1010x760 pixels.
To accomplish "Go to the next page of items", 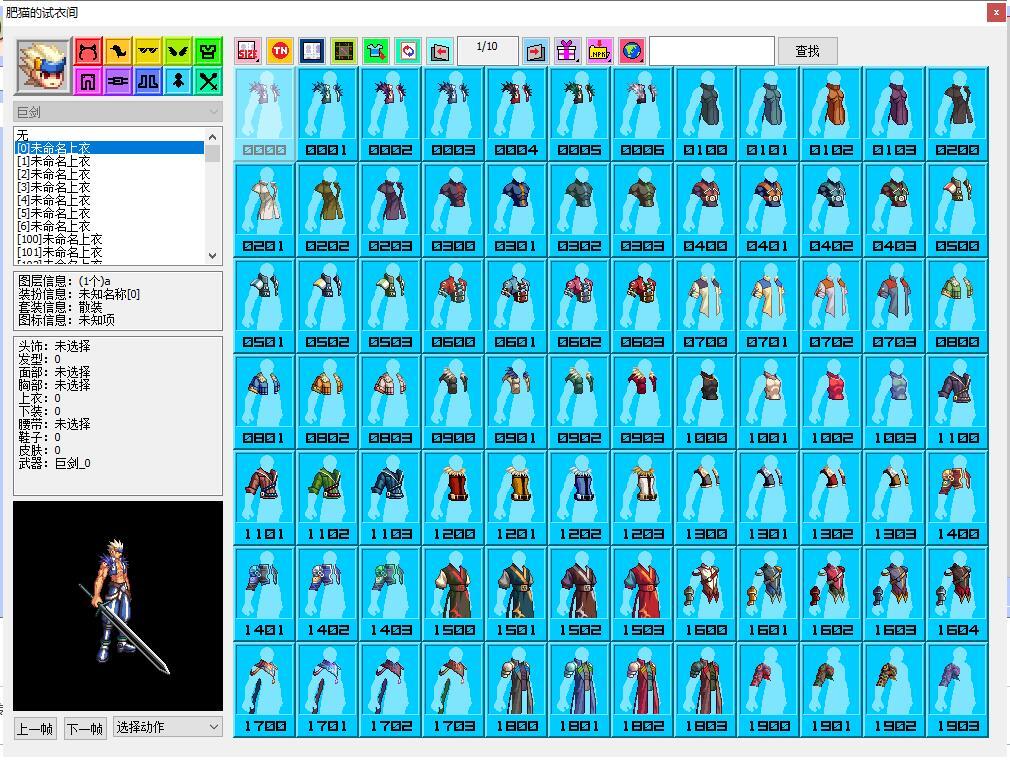I will (x=535, y=51).
